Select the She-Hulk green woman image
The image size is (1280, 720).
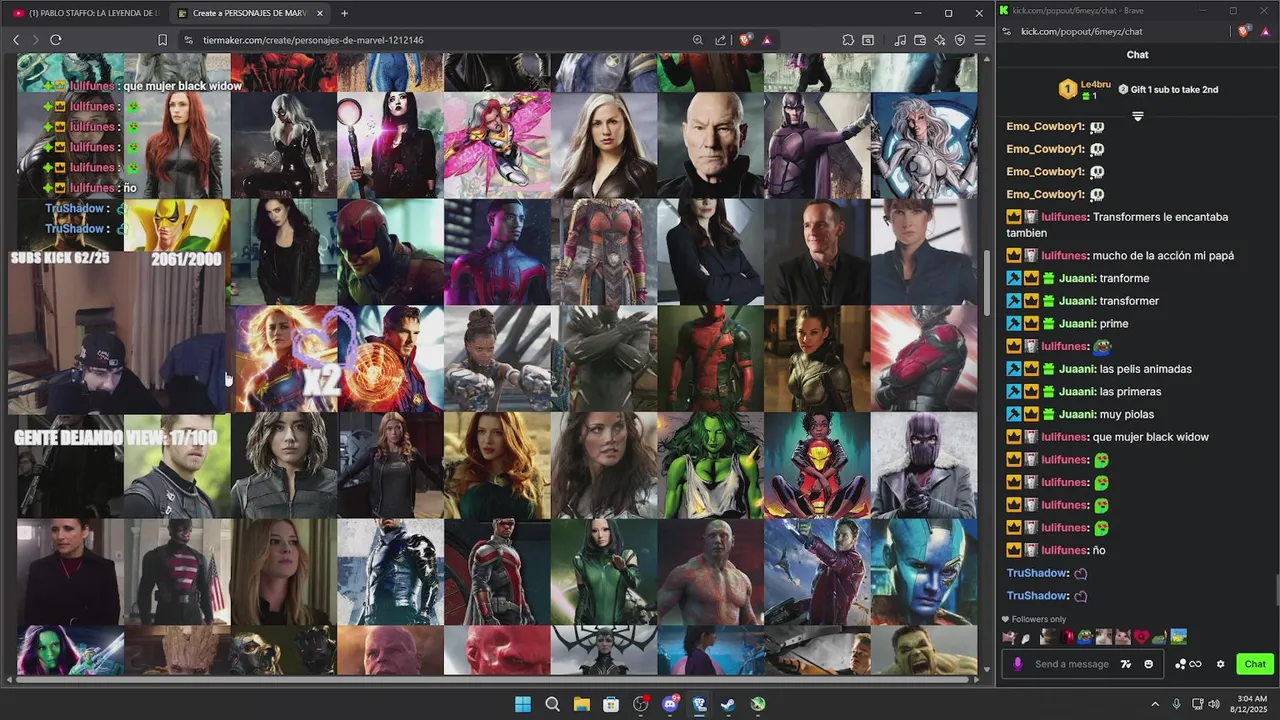pos(710,465)
